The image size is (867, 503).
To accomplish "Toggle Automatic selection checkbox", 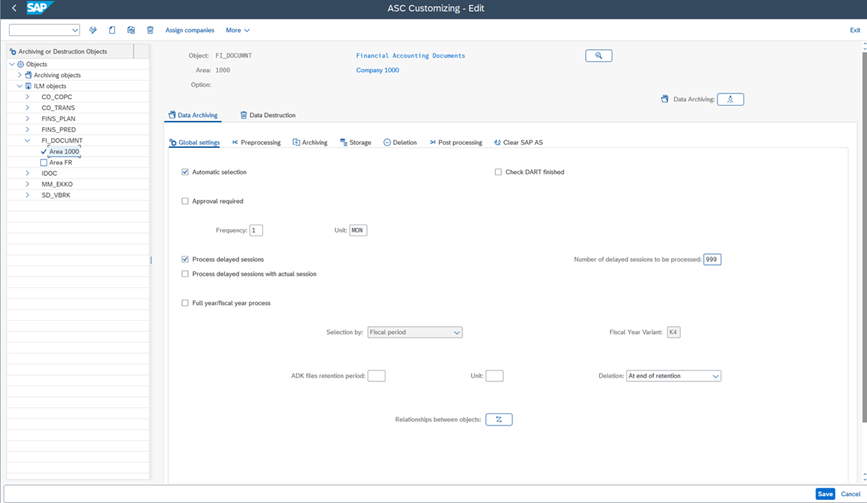I will 185,172.
